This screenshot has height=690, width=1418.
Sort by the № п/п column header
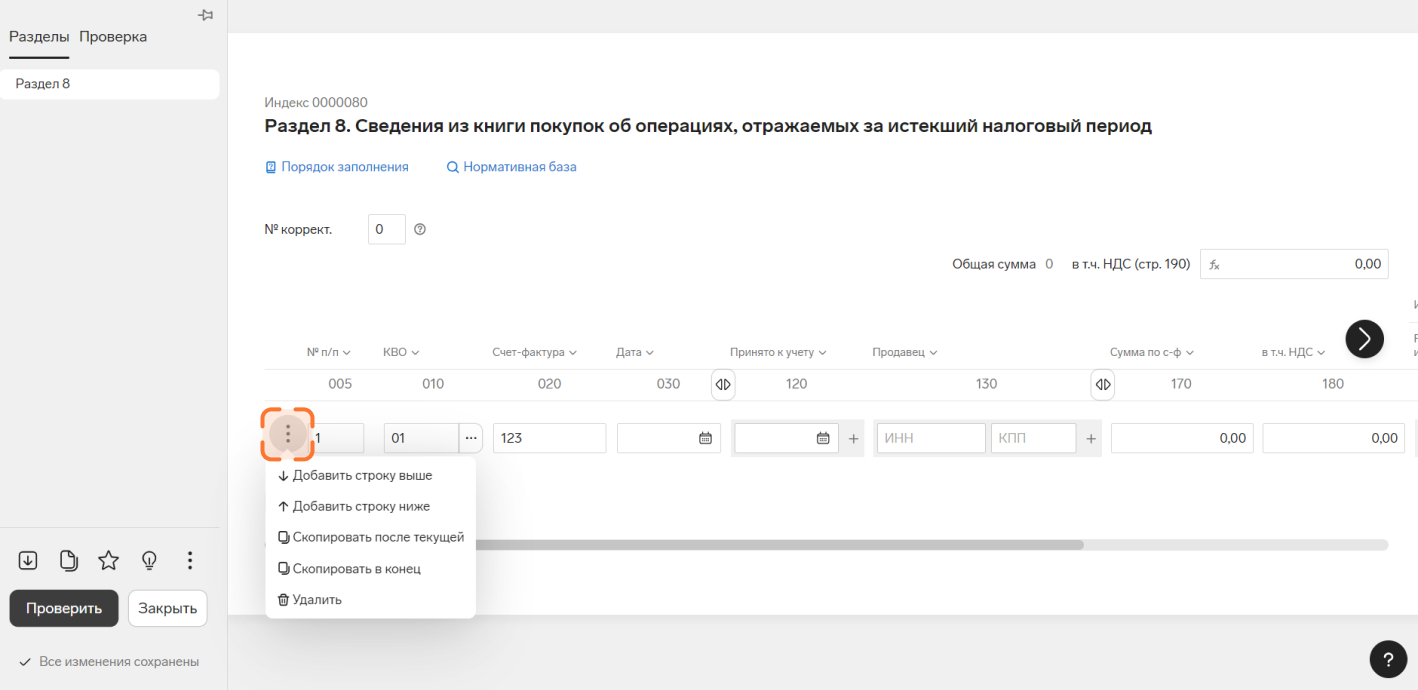329,352
